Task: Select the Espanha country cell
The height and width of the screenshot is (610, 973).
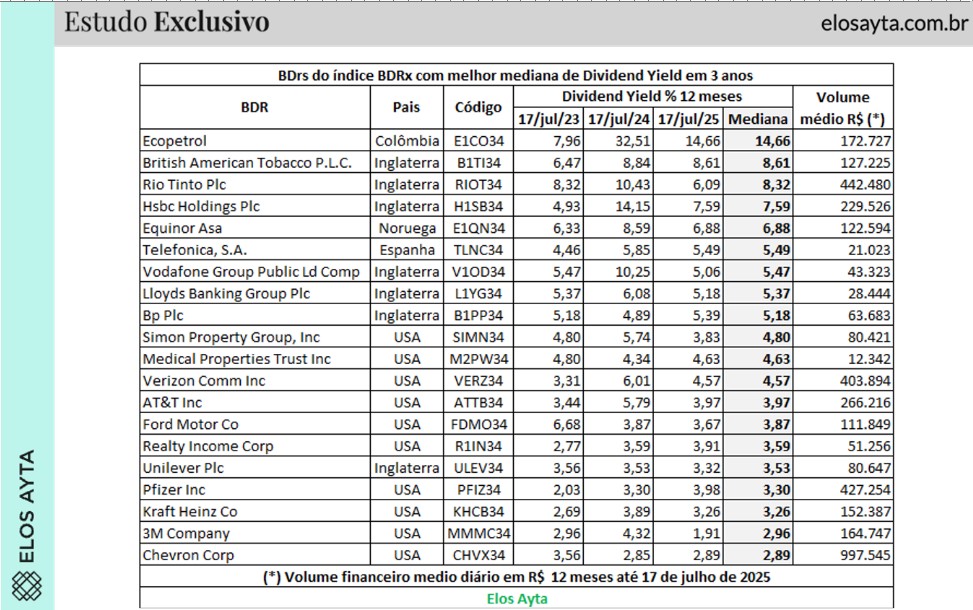Action: click(406, 250)
